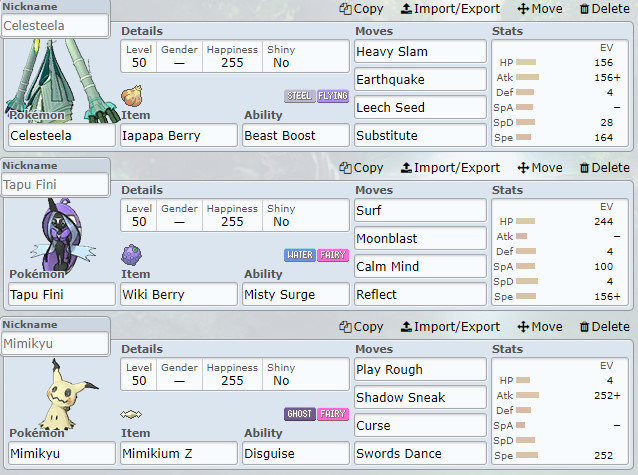Viewport: 638px width, 475px height.
Task: Click Celesteela's Flying type badge
Action: pos(333,96)
